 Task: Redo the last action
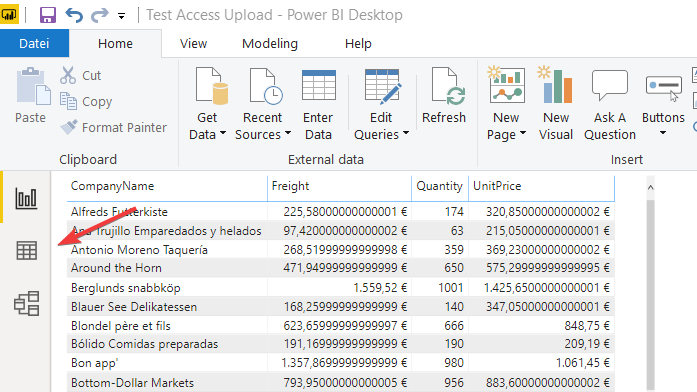(100, 15)
